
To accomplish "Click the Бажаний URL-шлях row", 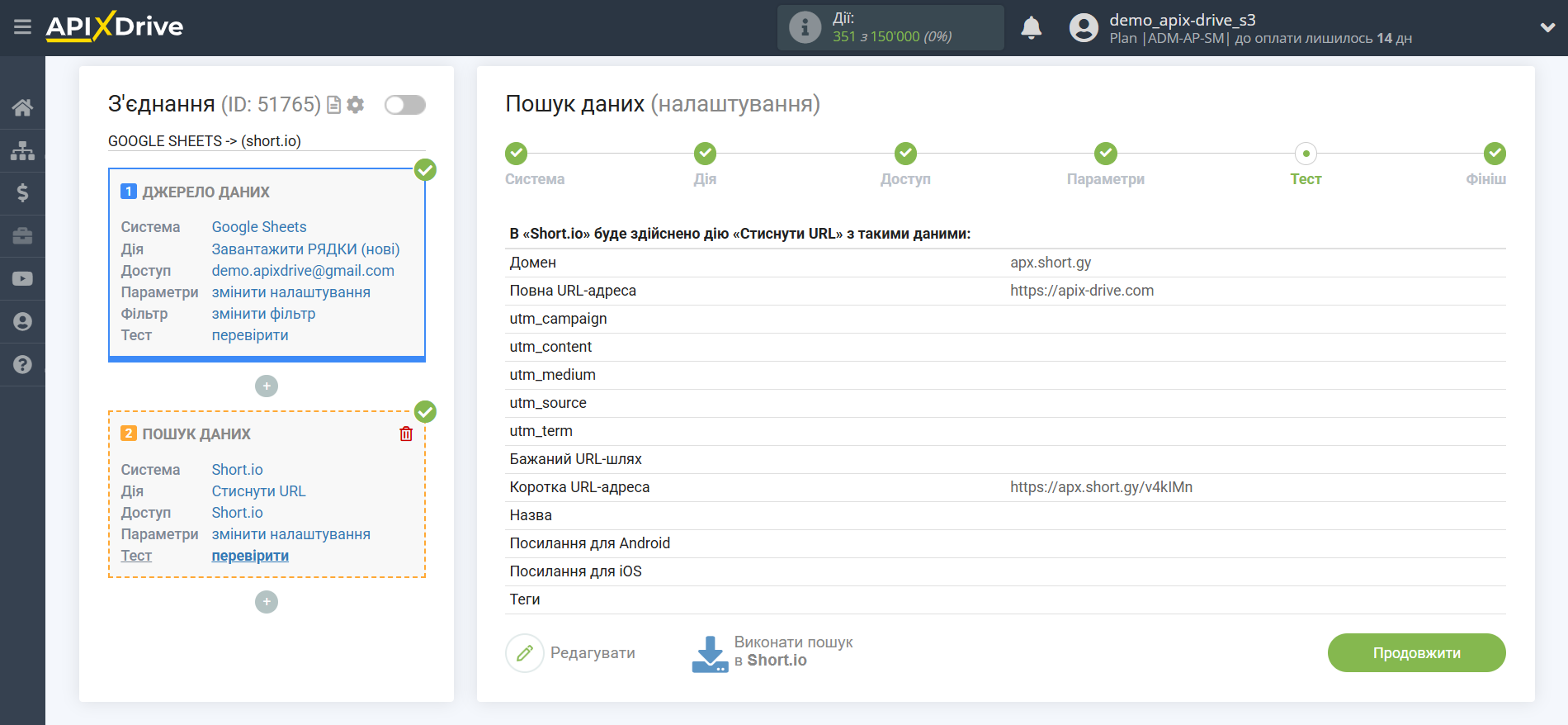I will [x=1005, y=459].
